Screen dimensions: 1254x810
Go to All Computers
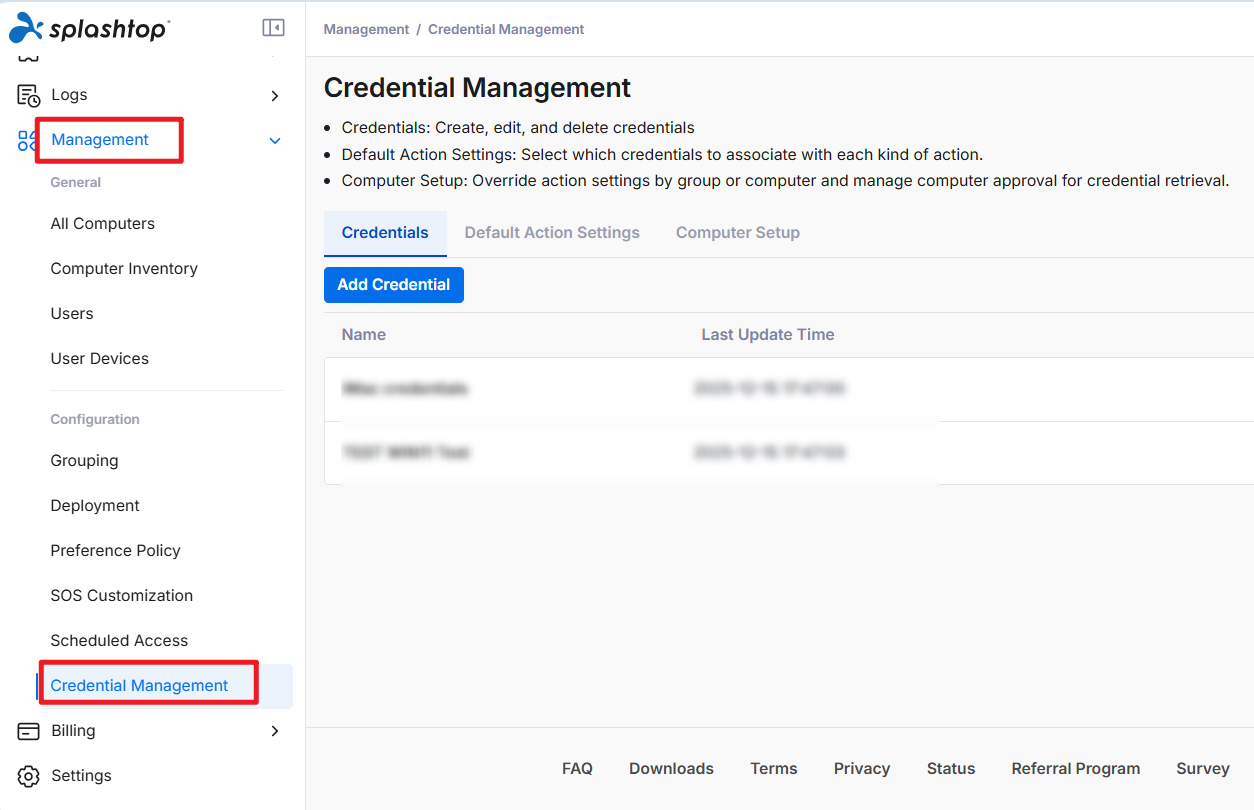pyautogui.click(x=103, y=224)
